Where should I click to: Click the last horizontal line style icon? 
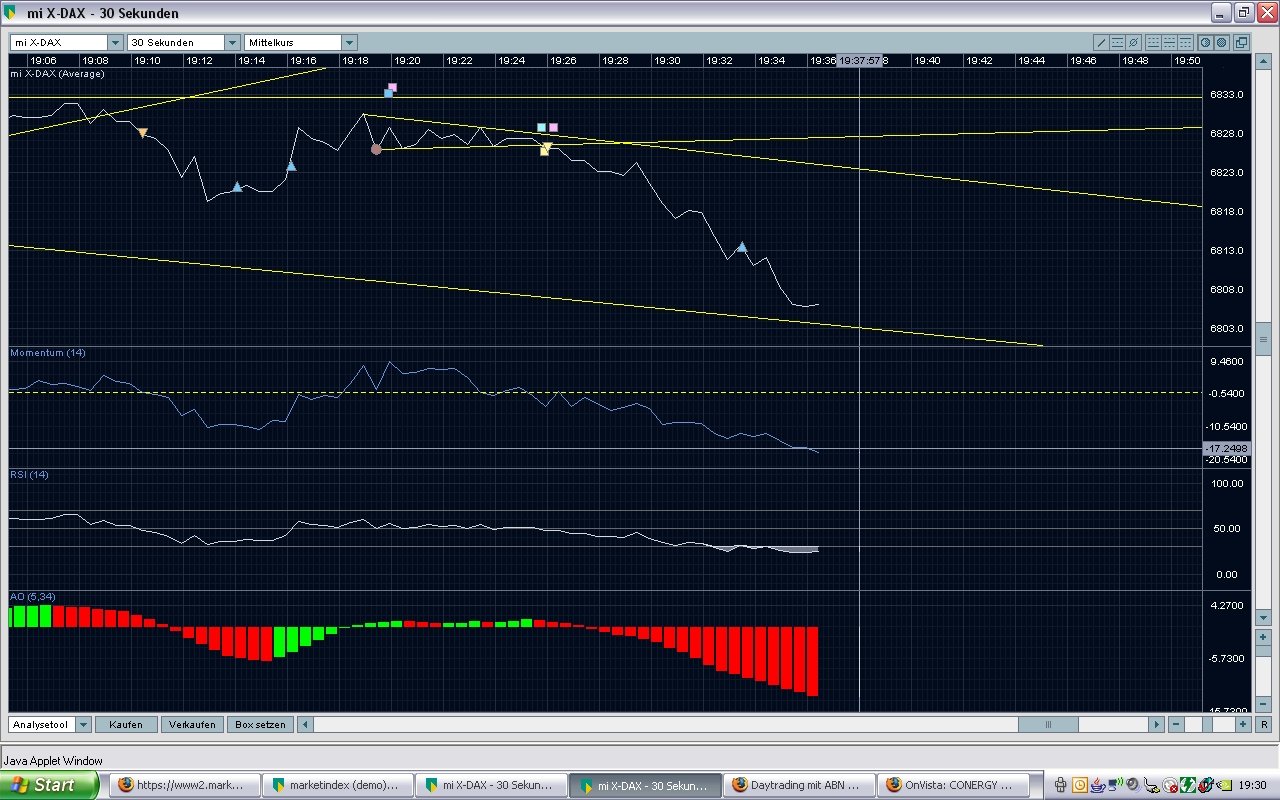[x=1185, y=43]
